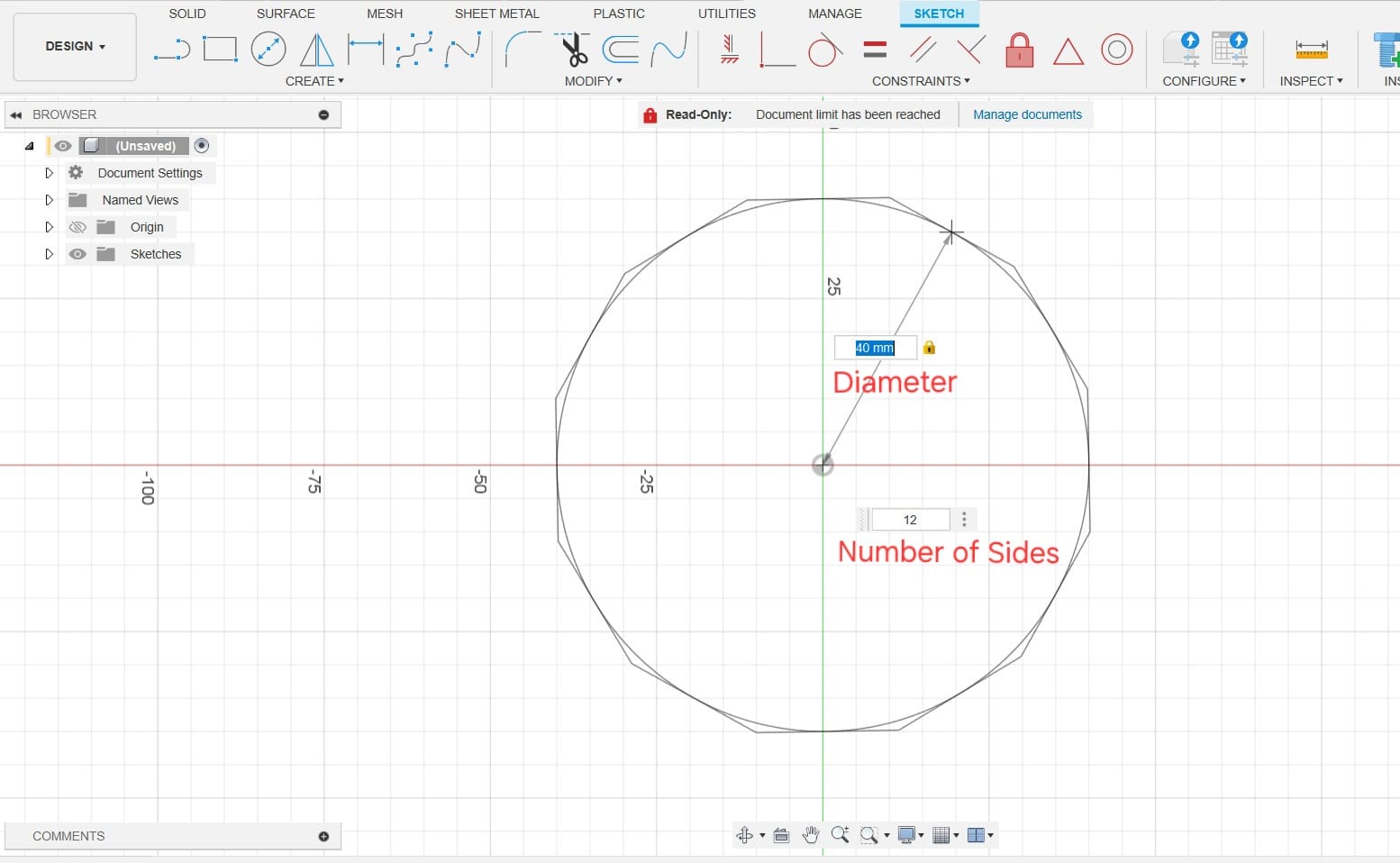
Task: Open the CREATE dropdown menu
Action: 314,81
